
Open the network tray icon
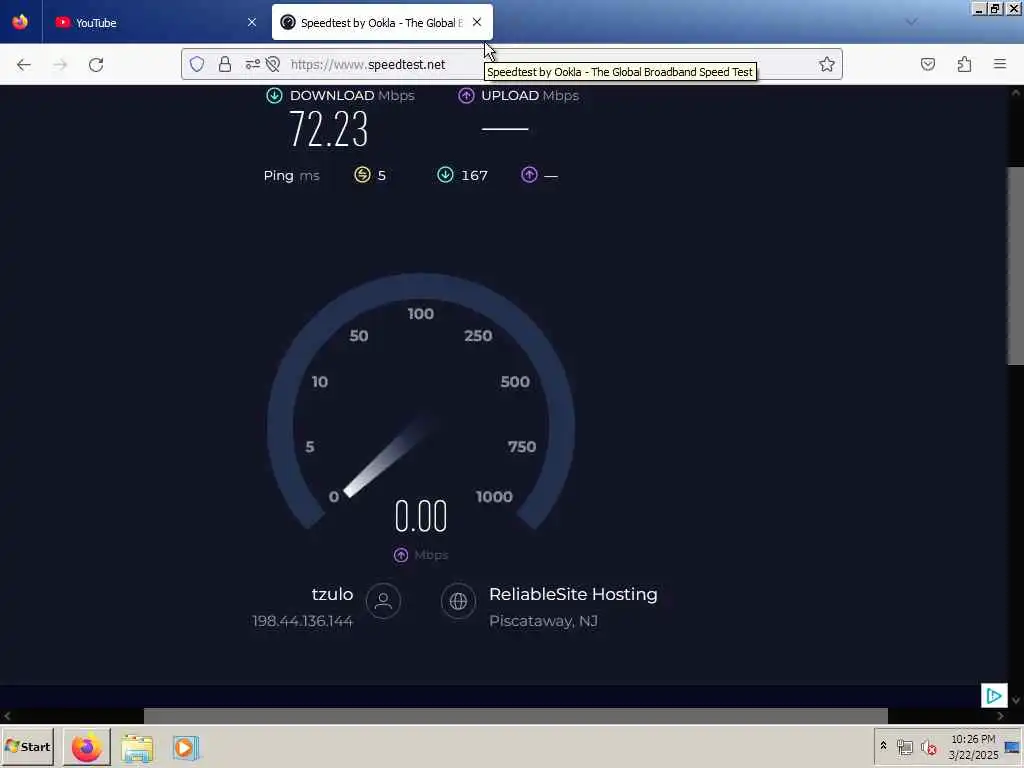904,747
